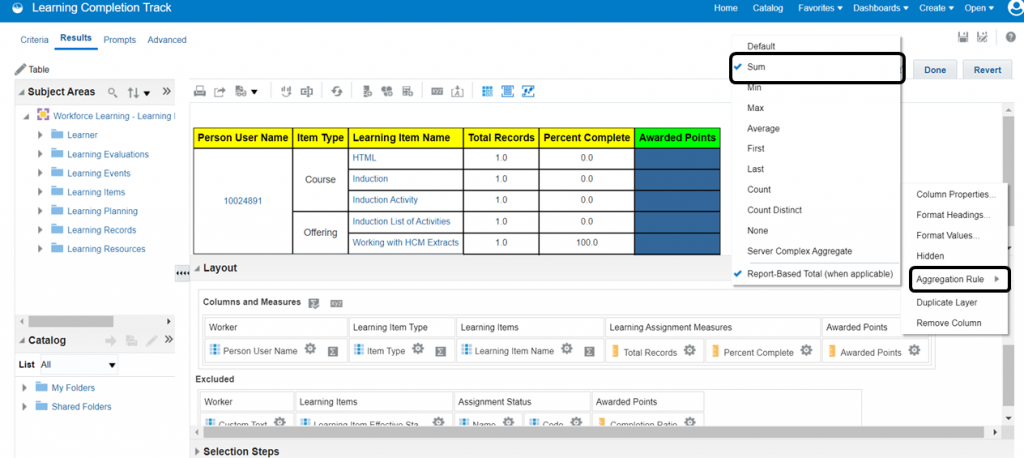Open the HTML learning item link
This screenshot has width=1024, height=458.
(364, 157)
